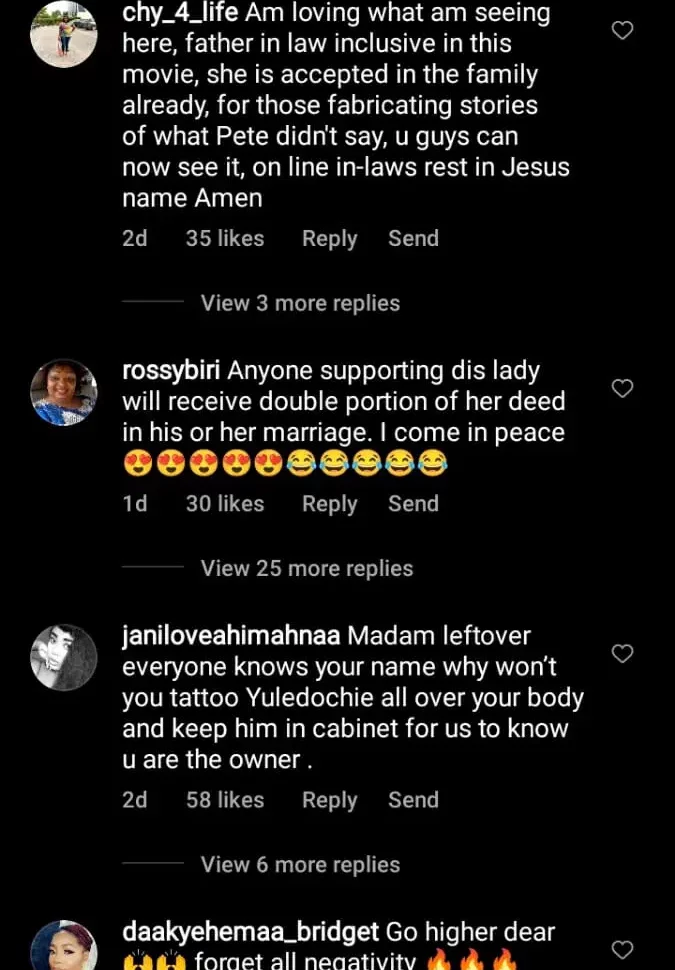
Task: Tap the heart on rossybiri's comment
Action: click(x=622, y=388)
